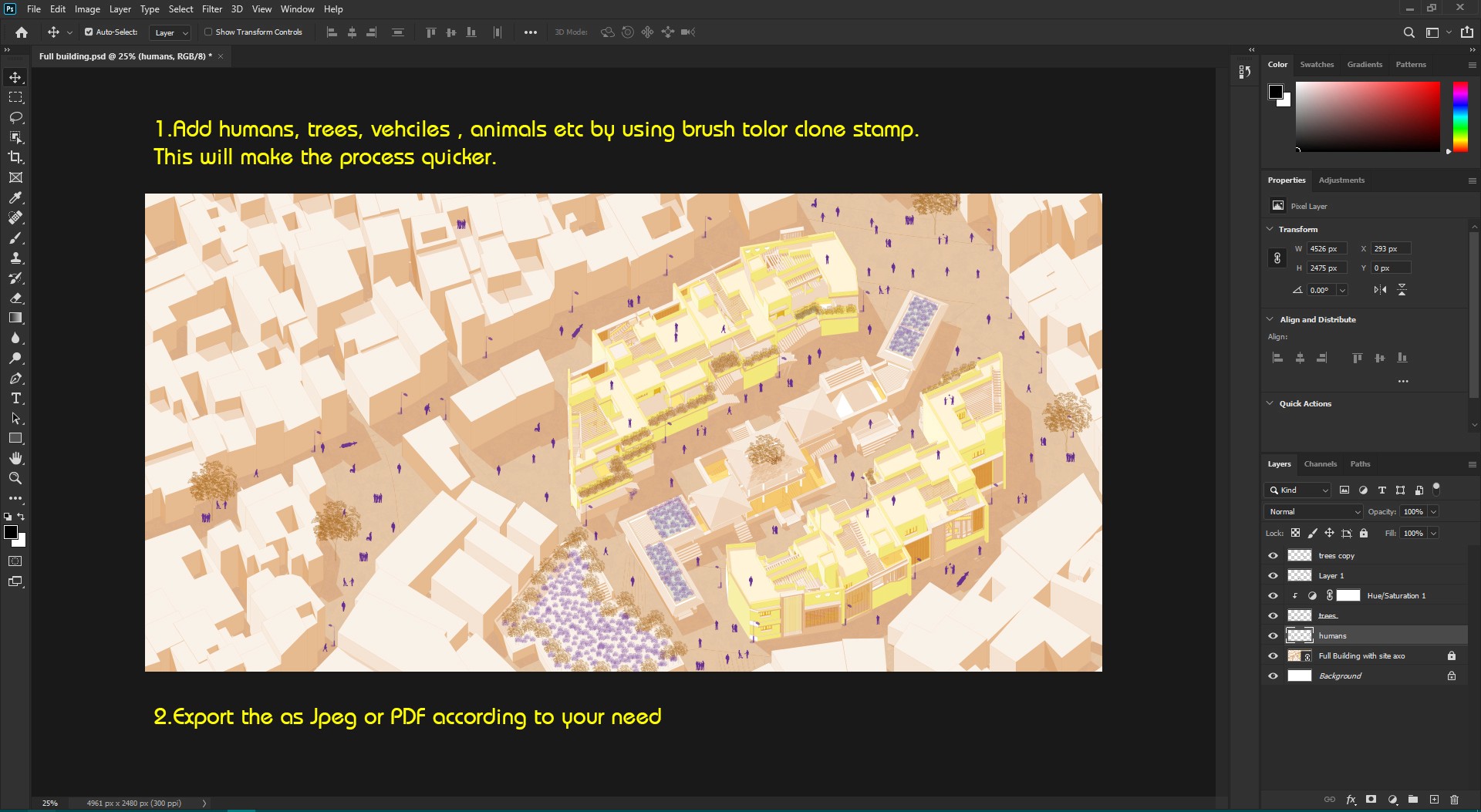Select the Pen tool
This screenshot has width=1481, height=812.
15,378
